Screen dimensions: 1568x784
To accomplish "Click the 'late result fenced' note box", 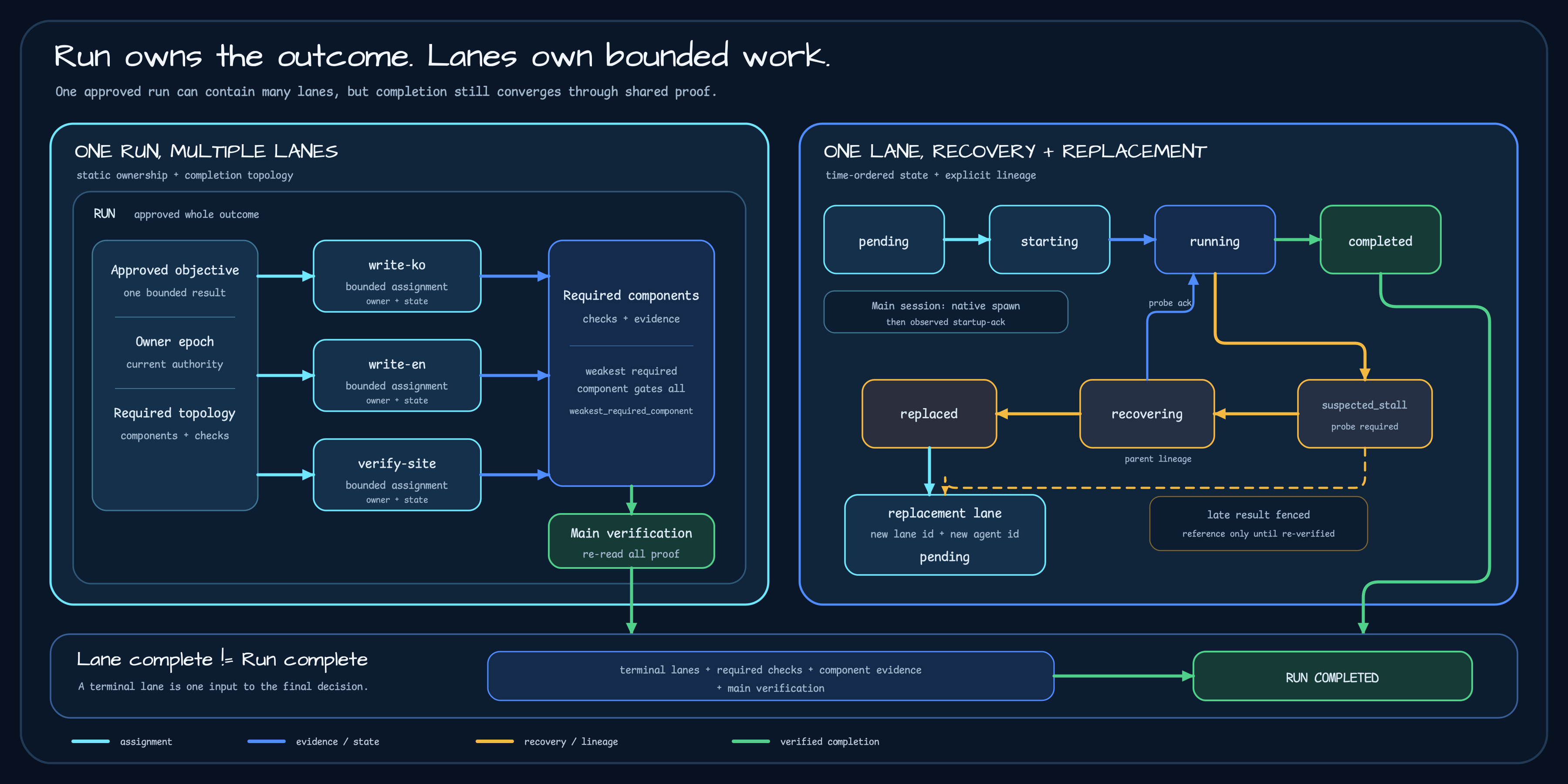I will pos(1258,524).
